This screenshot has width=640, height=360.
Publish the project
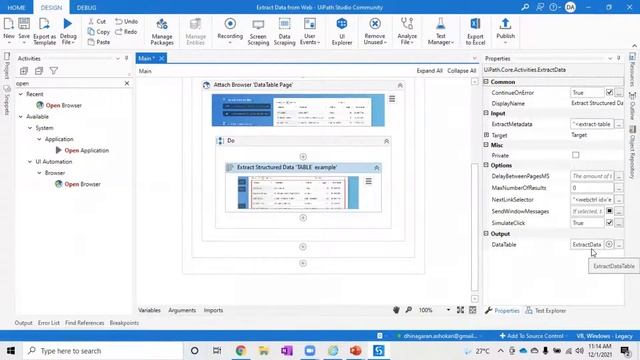click(x=505, y=30)
